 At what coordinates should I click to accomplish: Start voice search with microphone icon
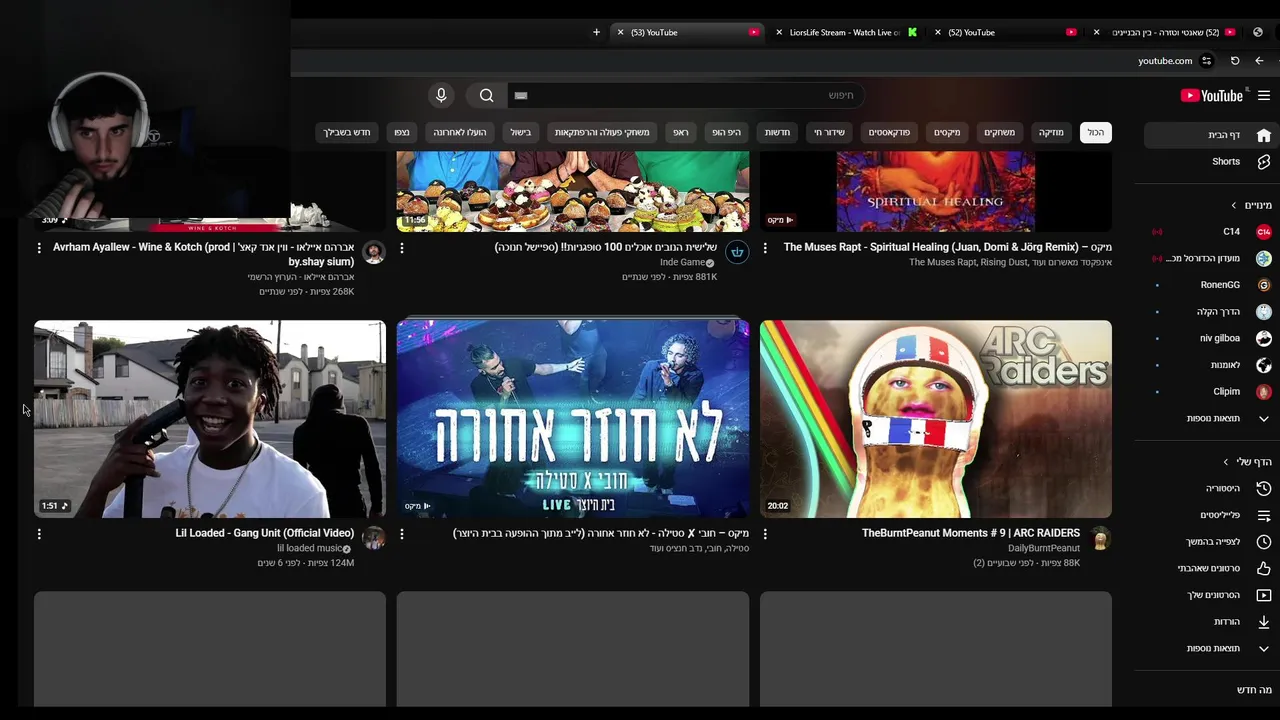[441, 95]
